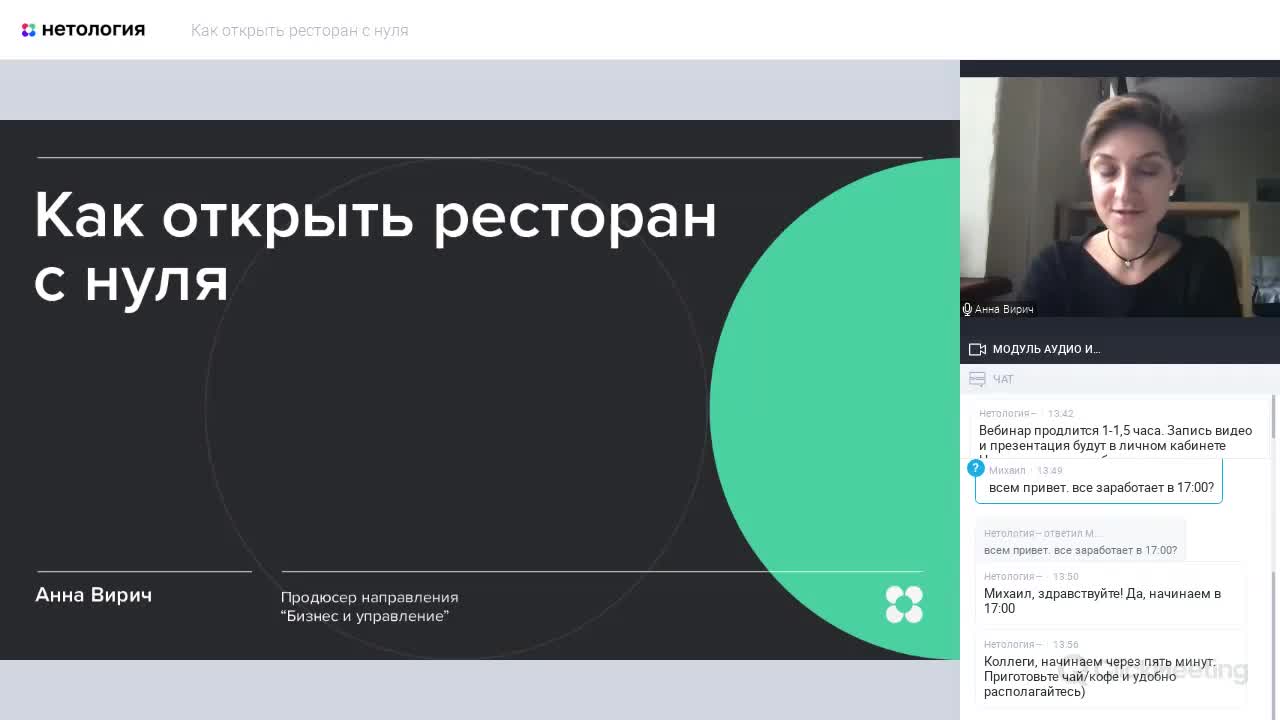Click the Анна Вирич name label on the video
Screen dimensions: 1280x720
coord(1004,310)
